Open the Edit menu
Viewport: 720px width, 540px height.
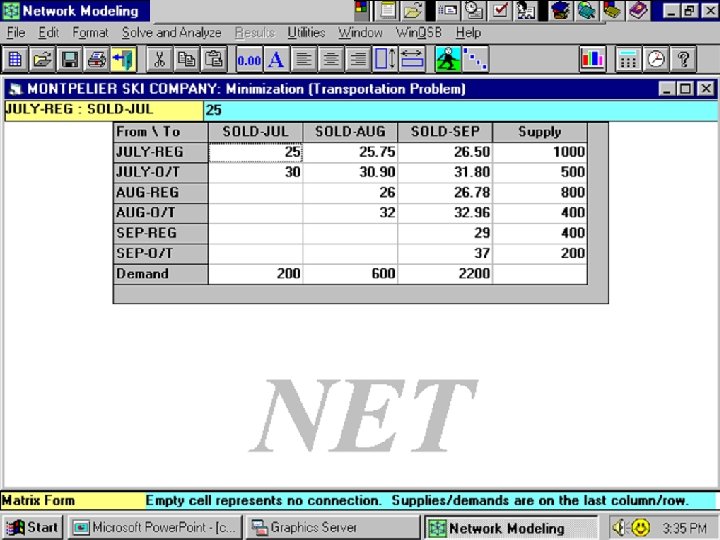pos(49,33)
